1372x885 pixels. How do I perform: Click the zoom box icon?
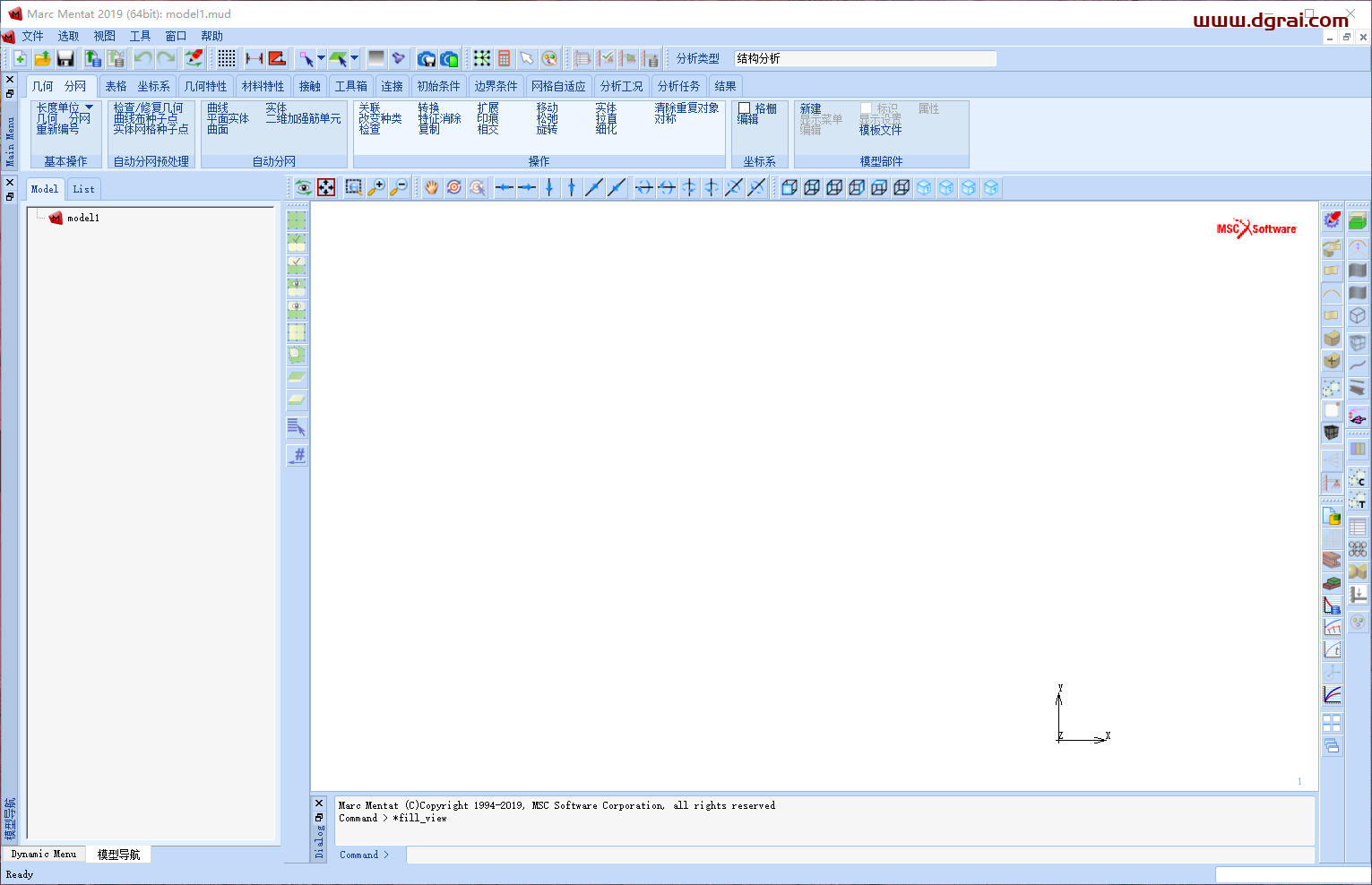click(354, 187)
